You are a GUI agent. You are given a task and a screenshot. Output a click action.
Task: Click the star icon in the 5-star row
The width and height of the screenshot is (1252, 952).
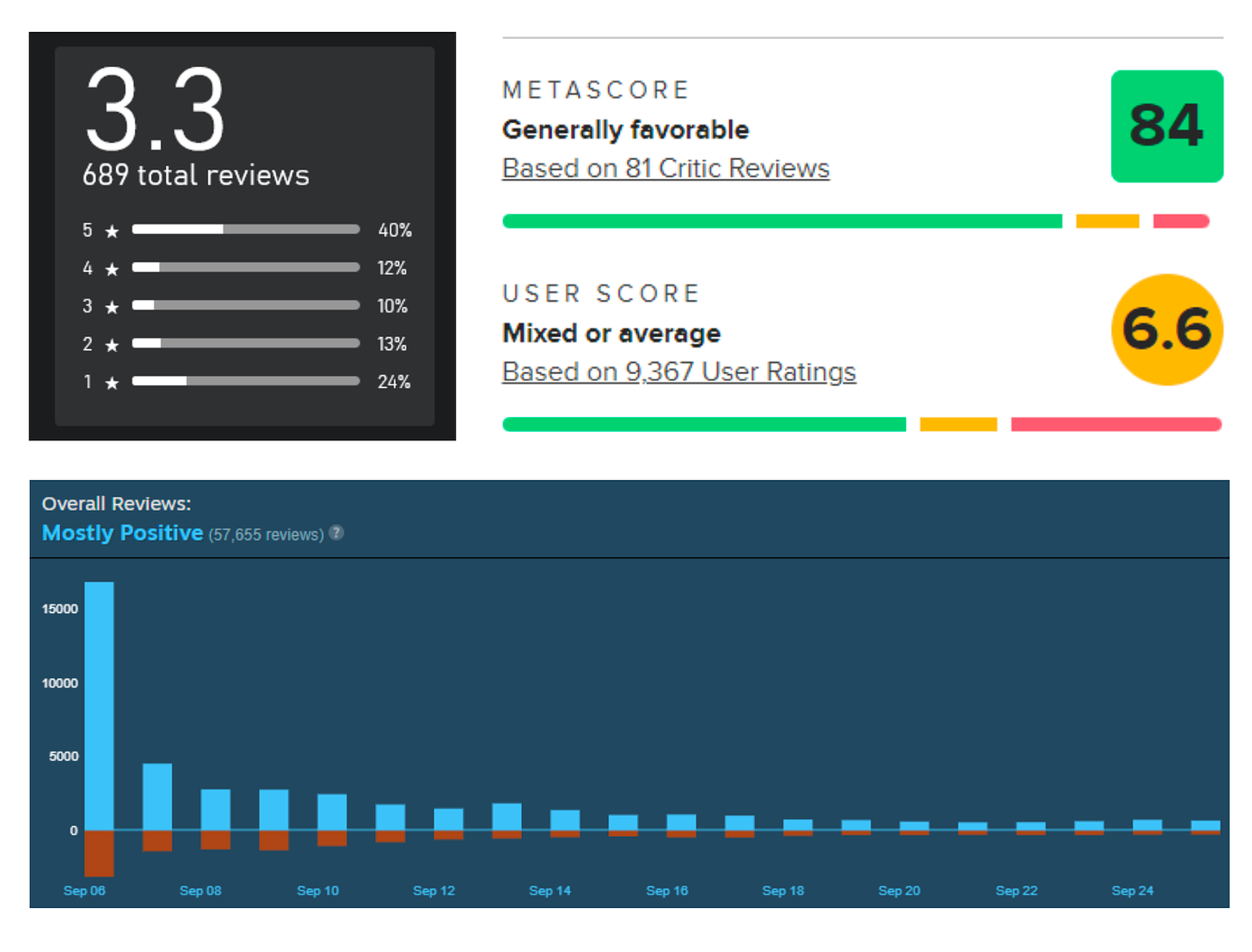[112, 231]
